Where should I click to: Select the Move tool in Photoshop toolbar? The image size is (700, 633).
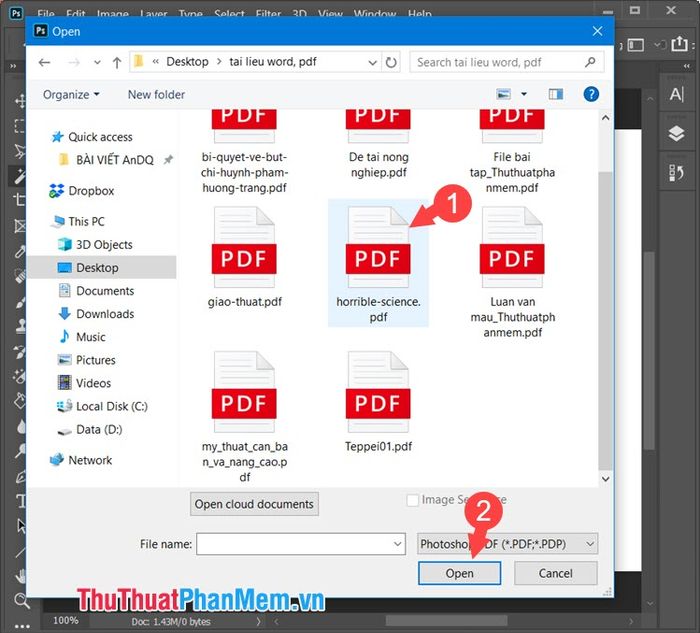pos(20,101)
